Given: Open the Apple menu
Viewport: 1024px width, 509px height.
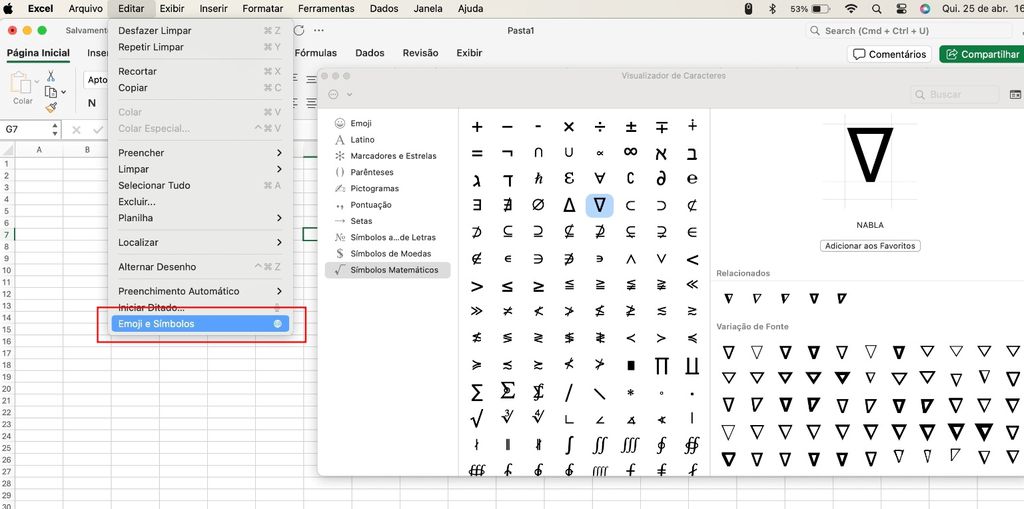Looking at the screenshot, I should [8, 8].
